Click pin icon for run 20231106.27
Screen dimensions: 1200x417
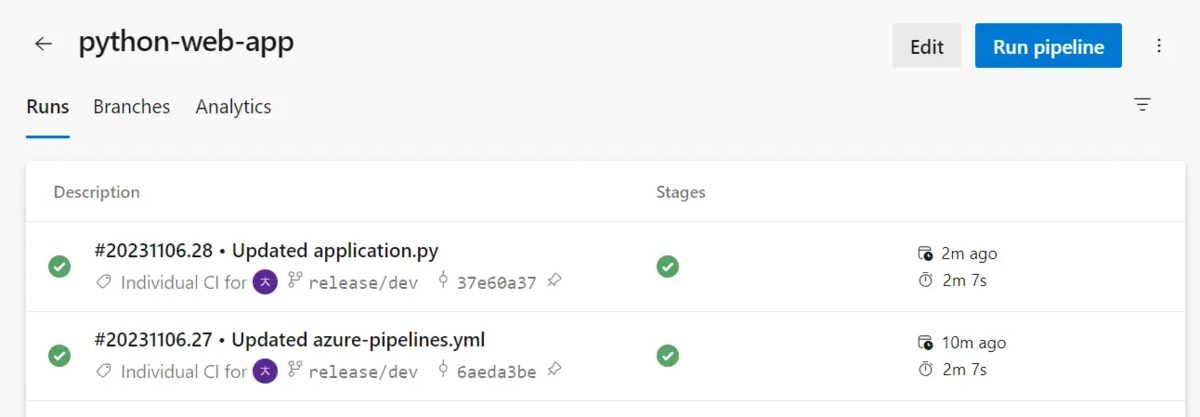pyautogui.click(x=554, y=371)
